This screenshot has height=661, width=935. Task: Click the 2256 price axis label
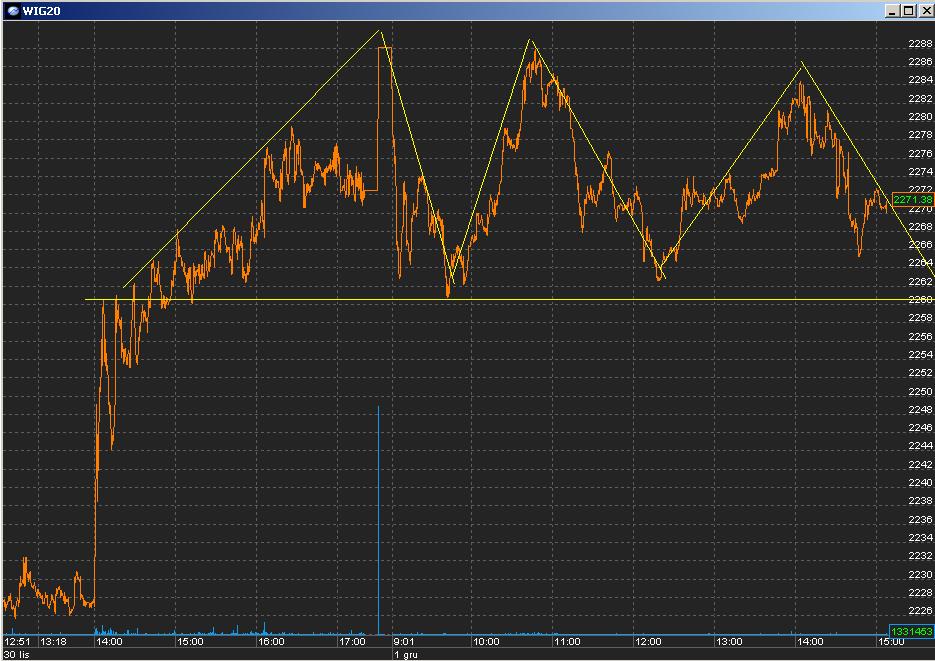coord(919,336)
